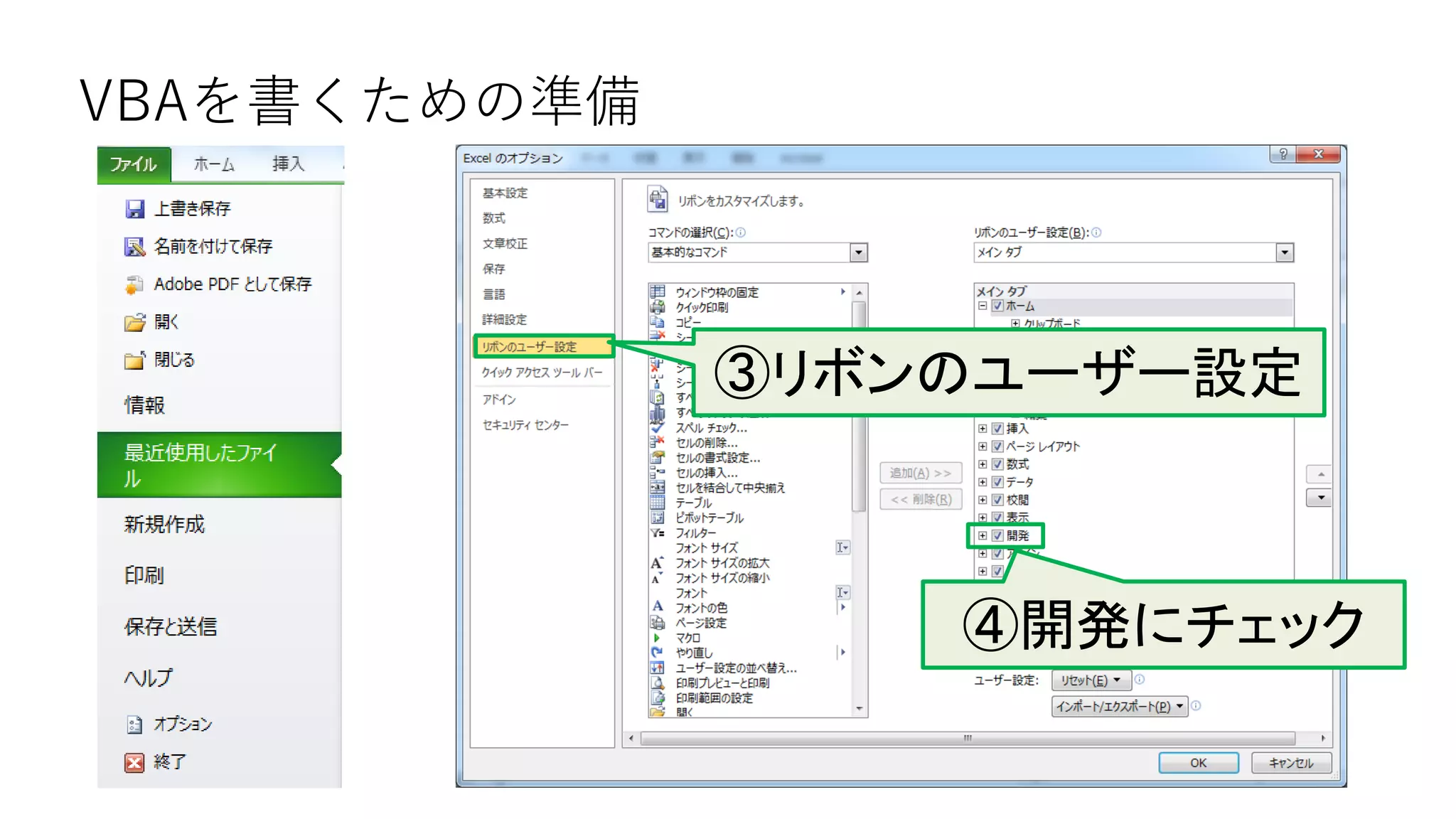Click the セルを結合して中央揃え icon
Image resolution: width=1456 pixels, height=819 pixels.
point(658,487)
